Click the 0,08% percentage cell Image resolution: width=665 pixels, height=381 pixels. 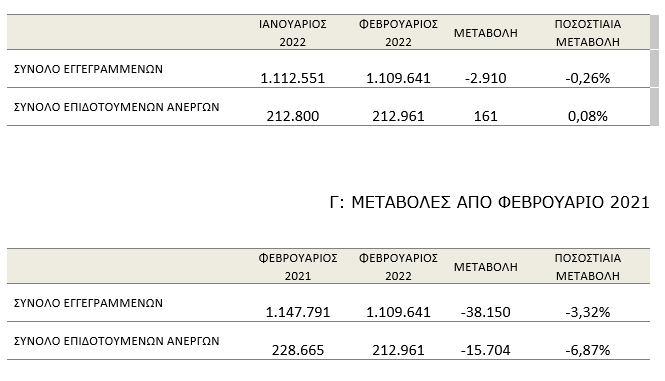(x=588, y=116)
